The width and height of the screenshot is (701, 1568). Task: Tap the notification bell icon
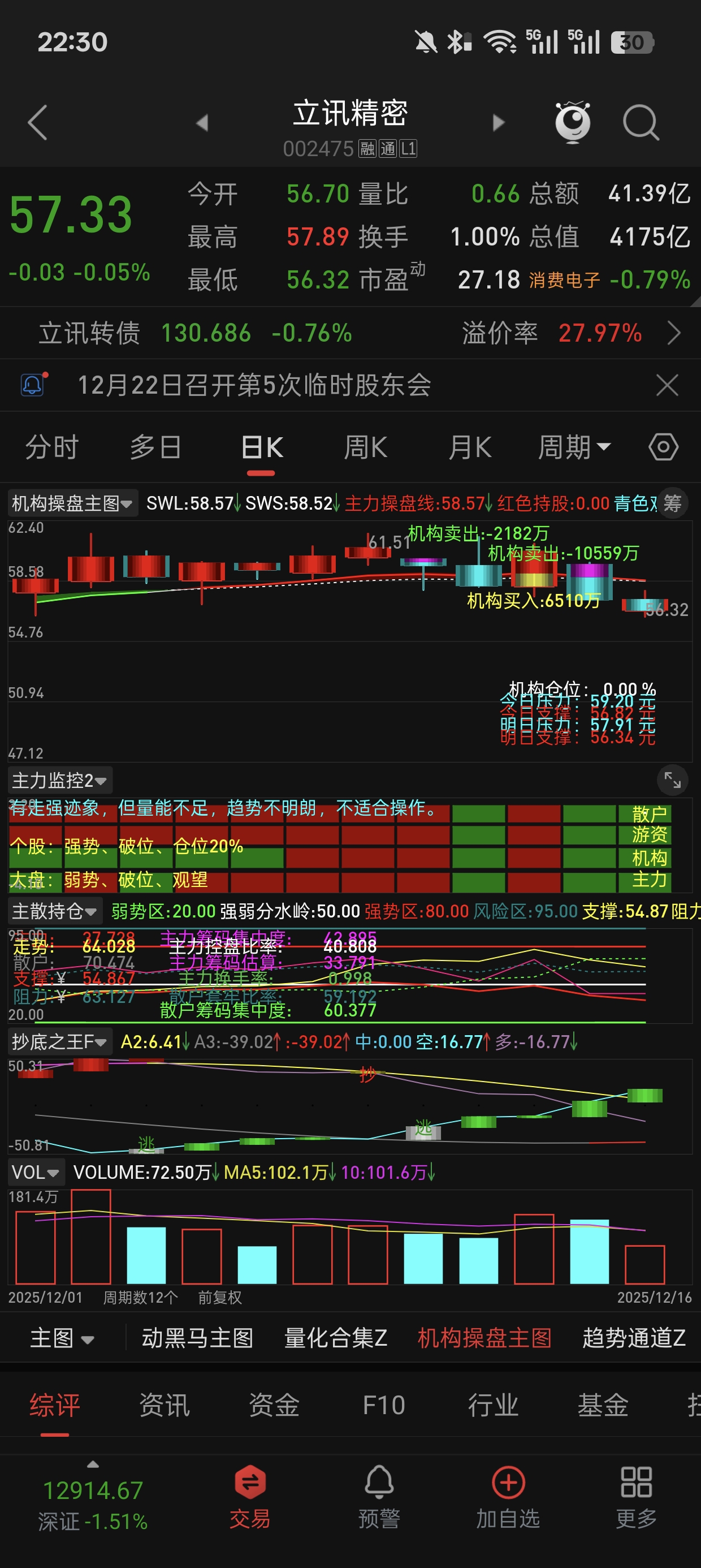point(33,385)
